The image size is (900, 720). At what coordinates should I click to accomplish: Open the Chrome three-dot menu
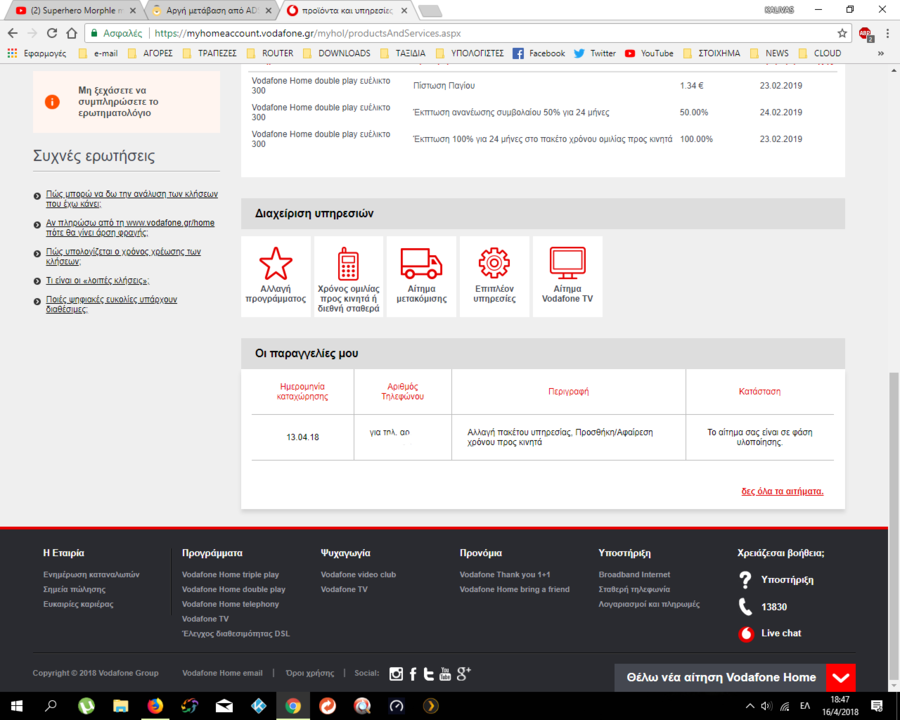pyautogui.click(x=887, y=33)
